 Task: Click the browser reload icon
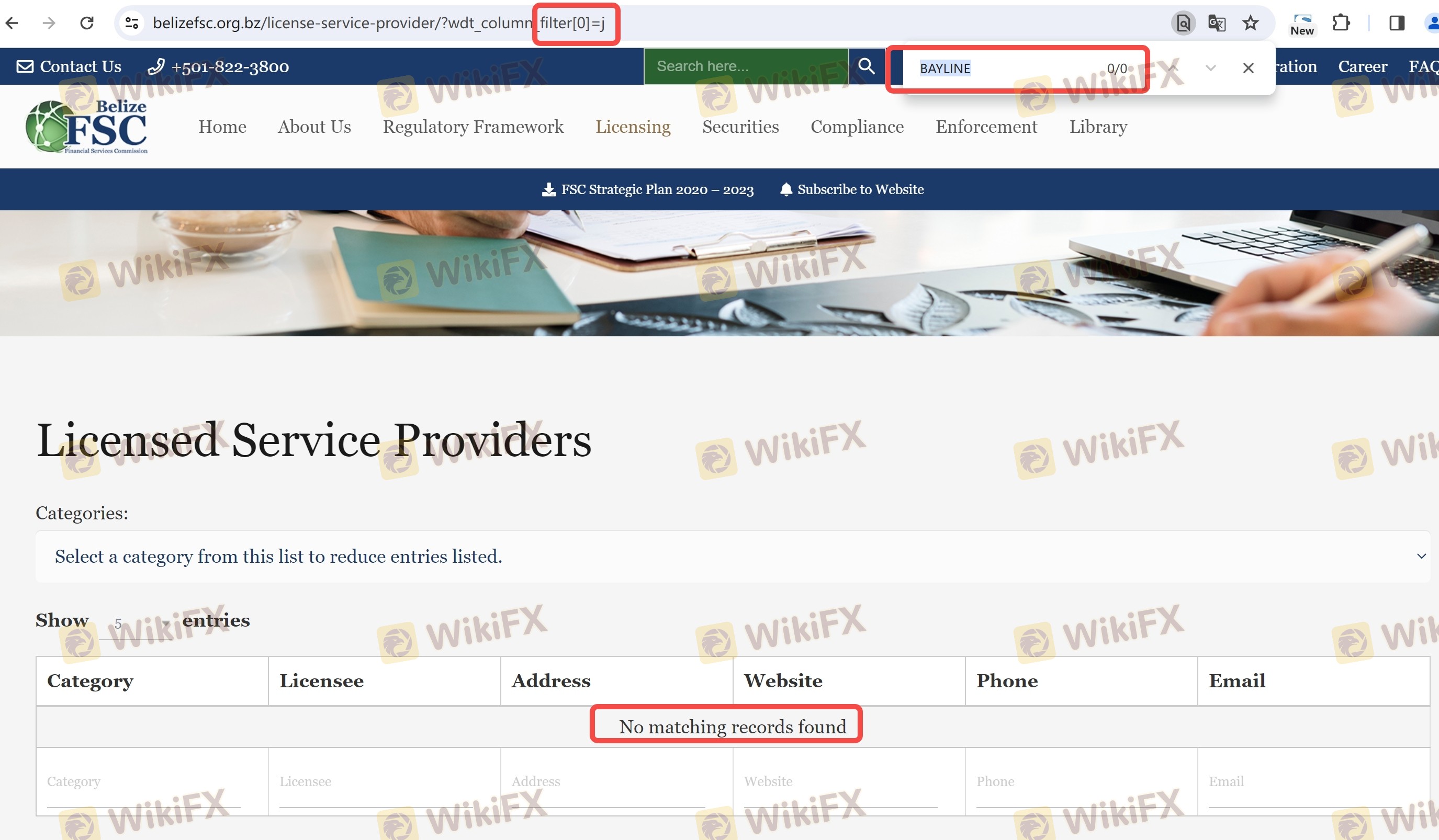(87, 23)
